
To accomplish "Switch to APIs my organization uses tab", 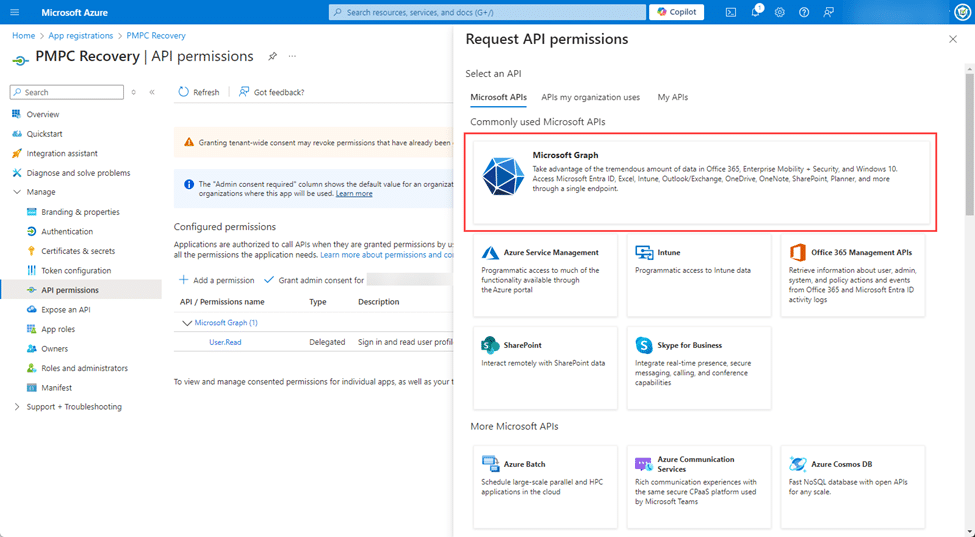I will (x=590, y=97).
